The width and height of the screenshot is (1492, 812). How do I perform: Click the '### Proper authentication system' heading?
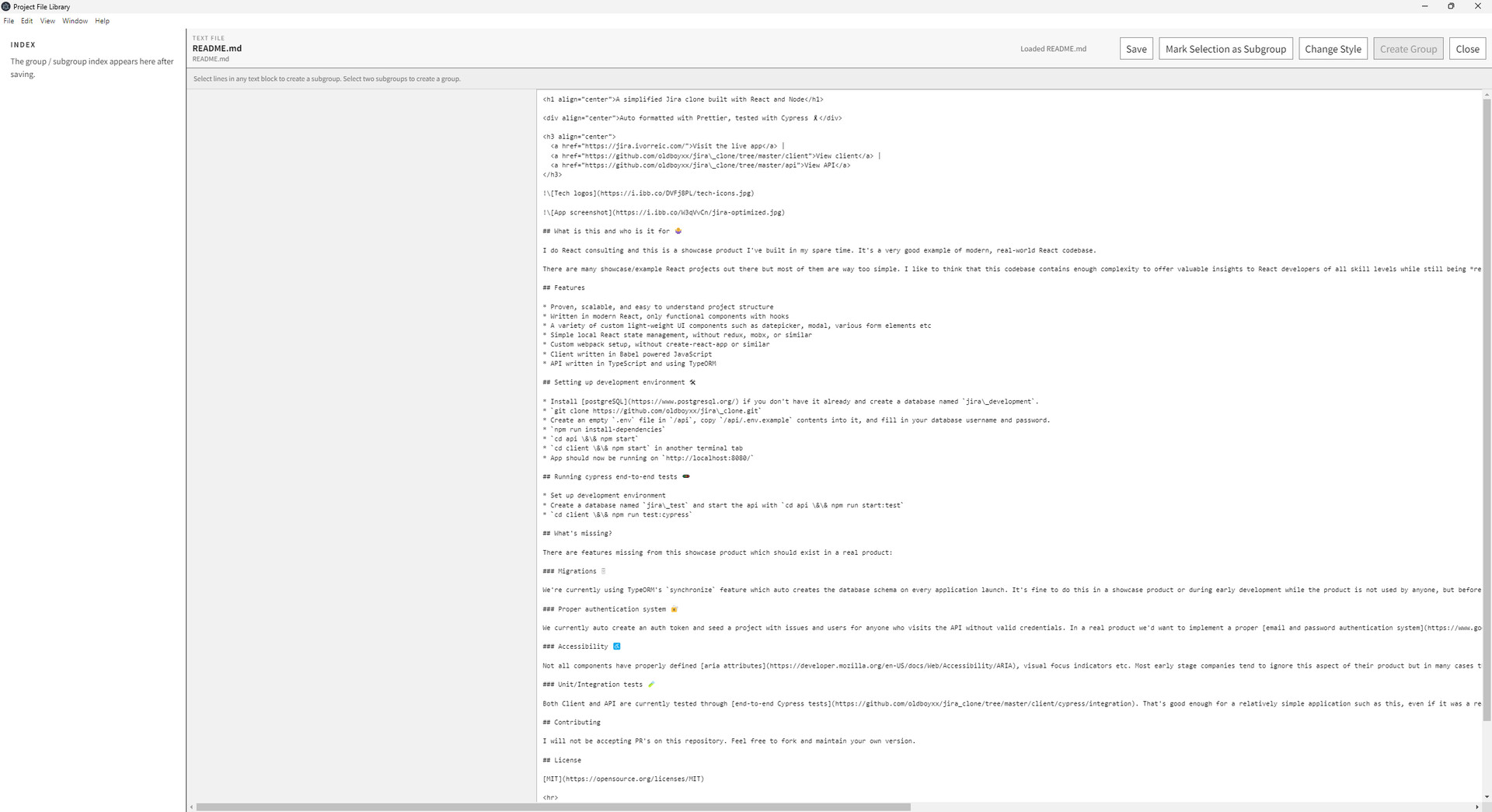coord(610,609)
